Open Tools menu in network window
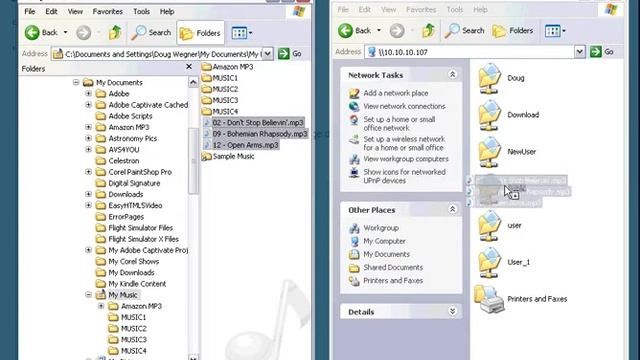640x360 pixels. (x=454, y=9)
